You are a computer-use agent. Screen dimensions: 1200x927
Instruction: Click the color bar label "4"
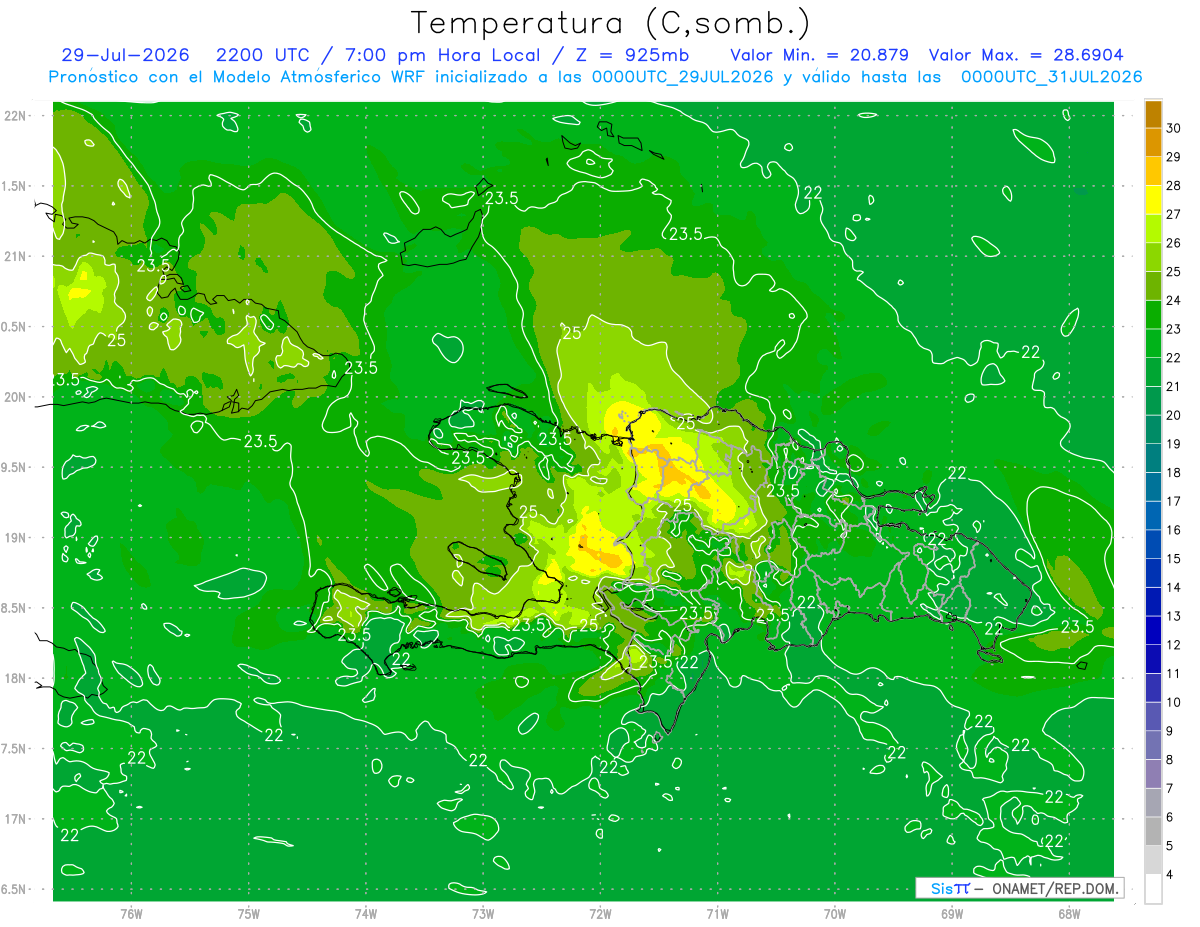point(1171,874)
